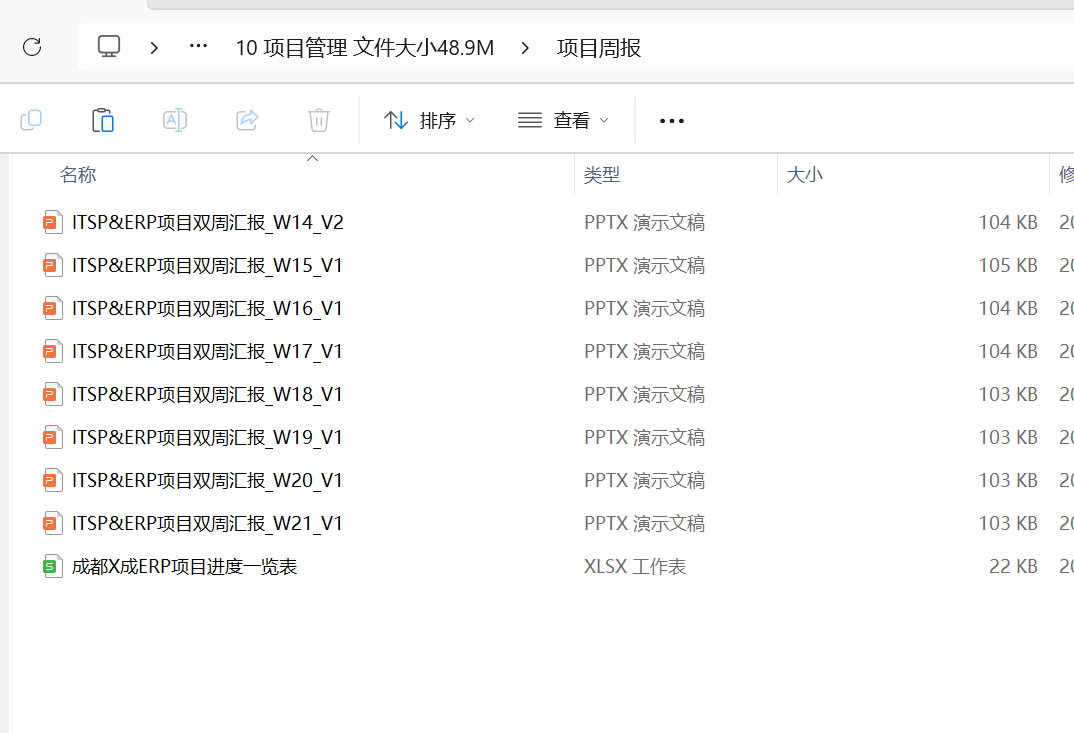Click the refresh icon in address bar

click(x=32, y=47)
